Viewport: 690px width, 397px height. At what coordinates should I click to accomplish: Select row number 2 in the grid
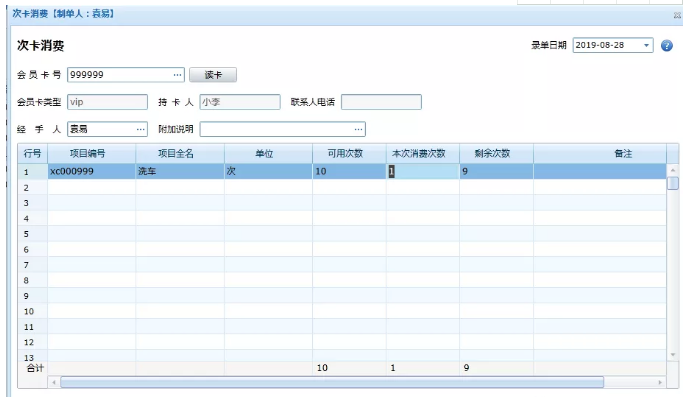[x=33, y=187]
